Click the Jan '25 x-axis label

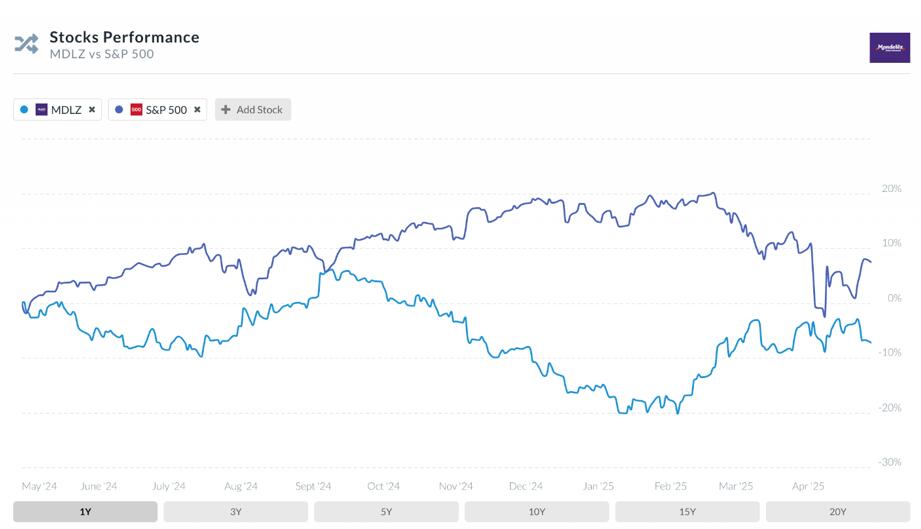(599, 486)
